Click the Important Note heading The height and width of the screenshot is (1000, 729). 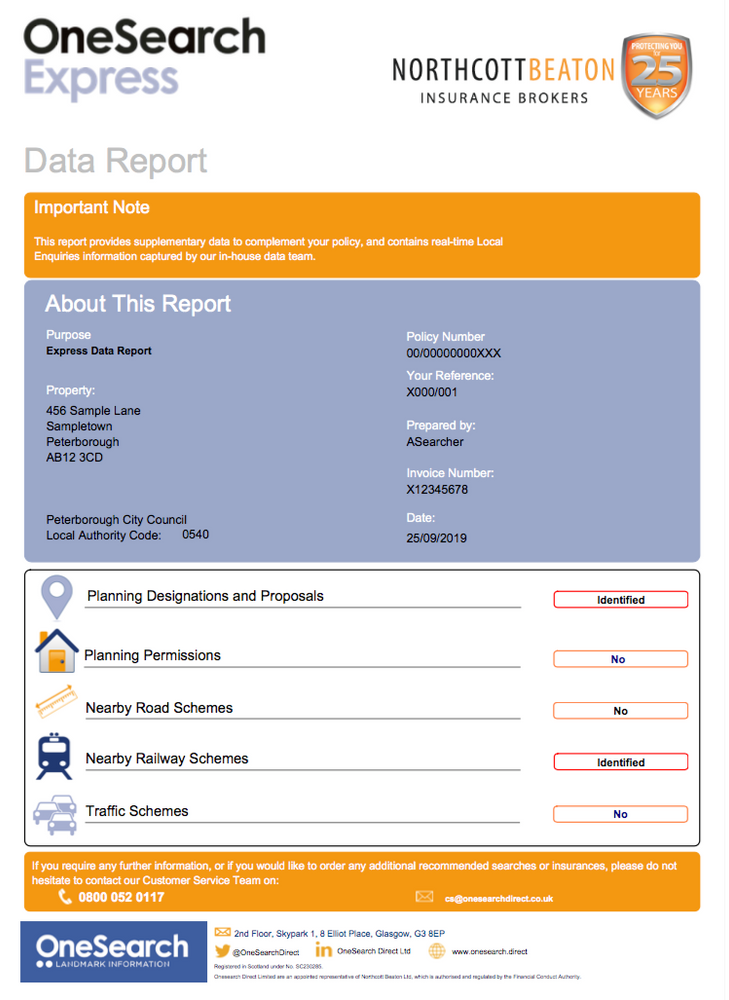[x=92, y=207]
